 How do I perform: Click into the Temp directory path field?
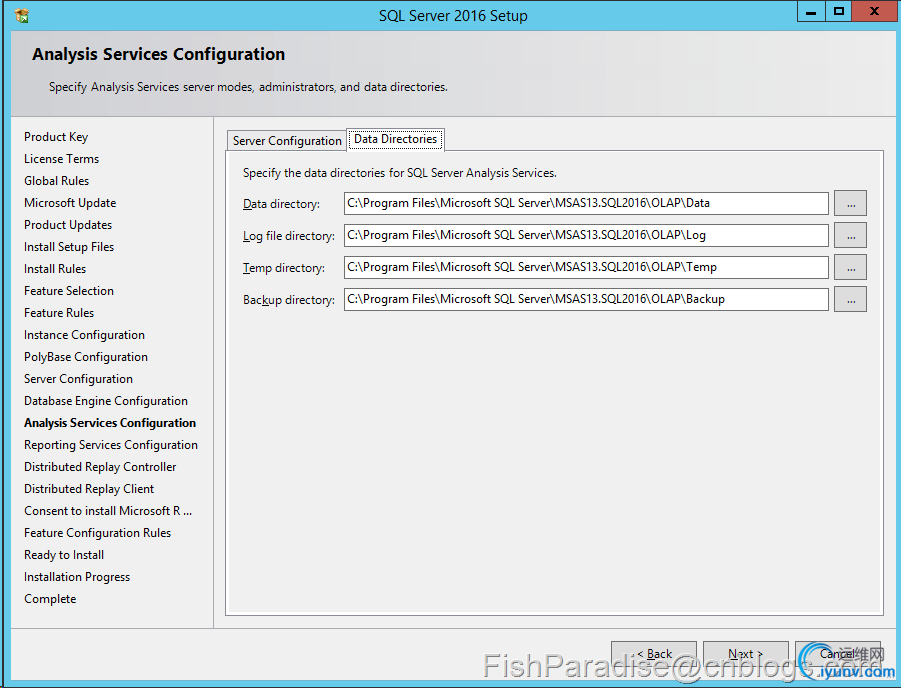(x=586, y=267)
